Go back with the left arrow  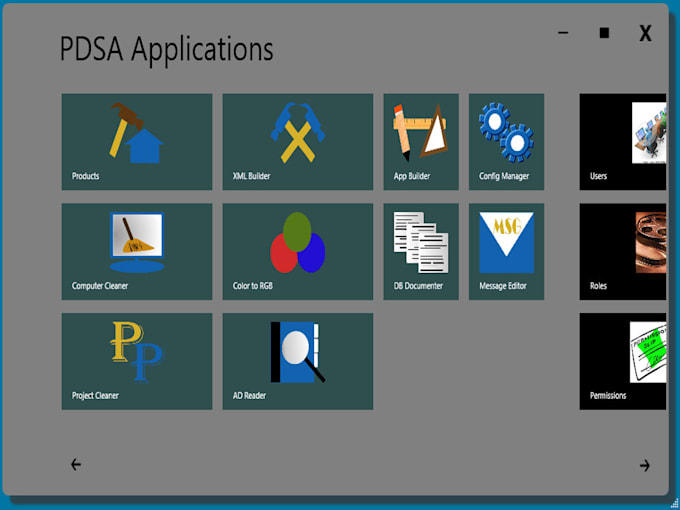(76, 464)
